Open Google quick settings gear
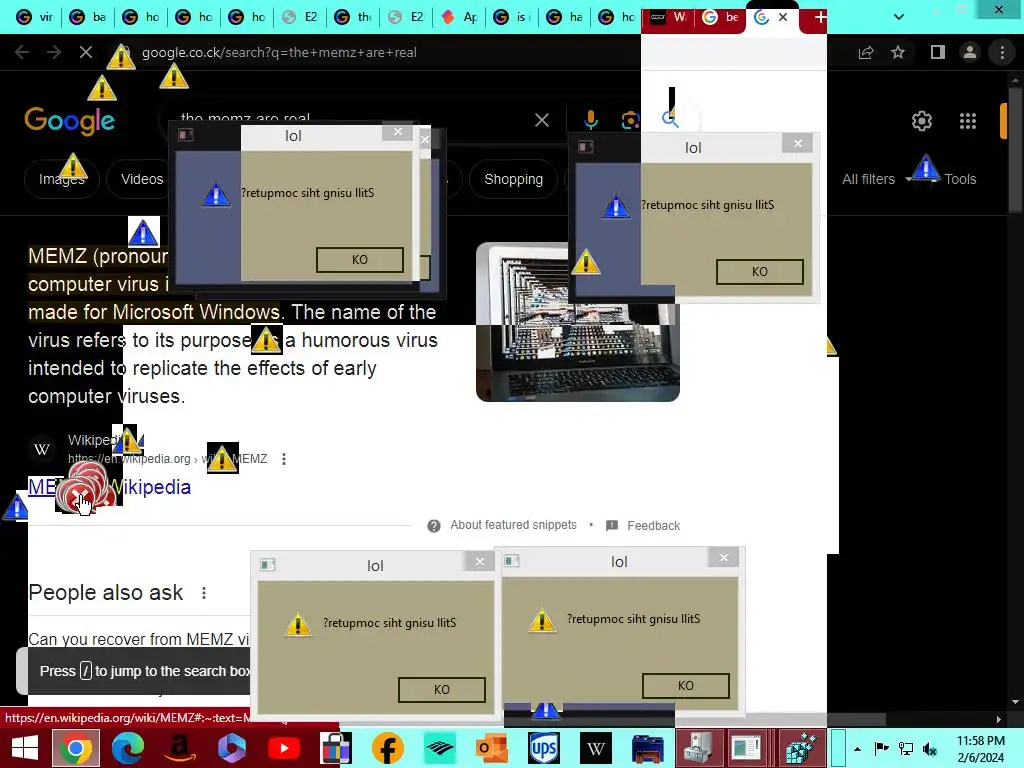Screen dimensions: 1024x768 coord(921,121)
